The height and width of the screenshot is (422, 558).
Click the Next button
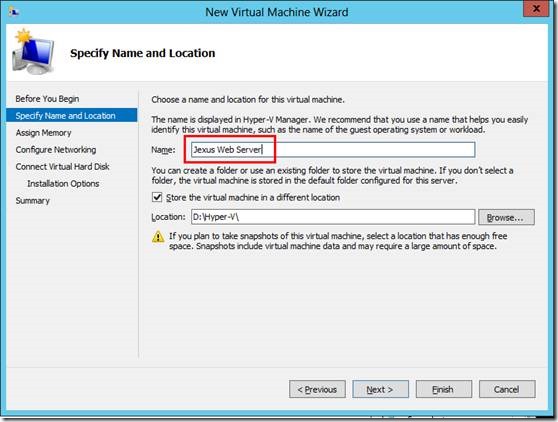(380, 389)
